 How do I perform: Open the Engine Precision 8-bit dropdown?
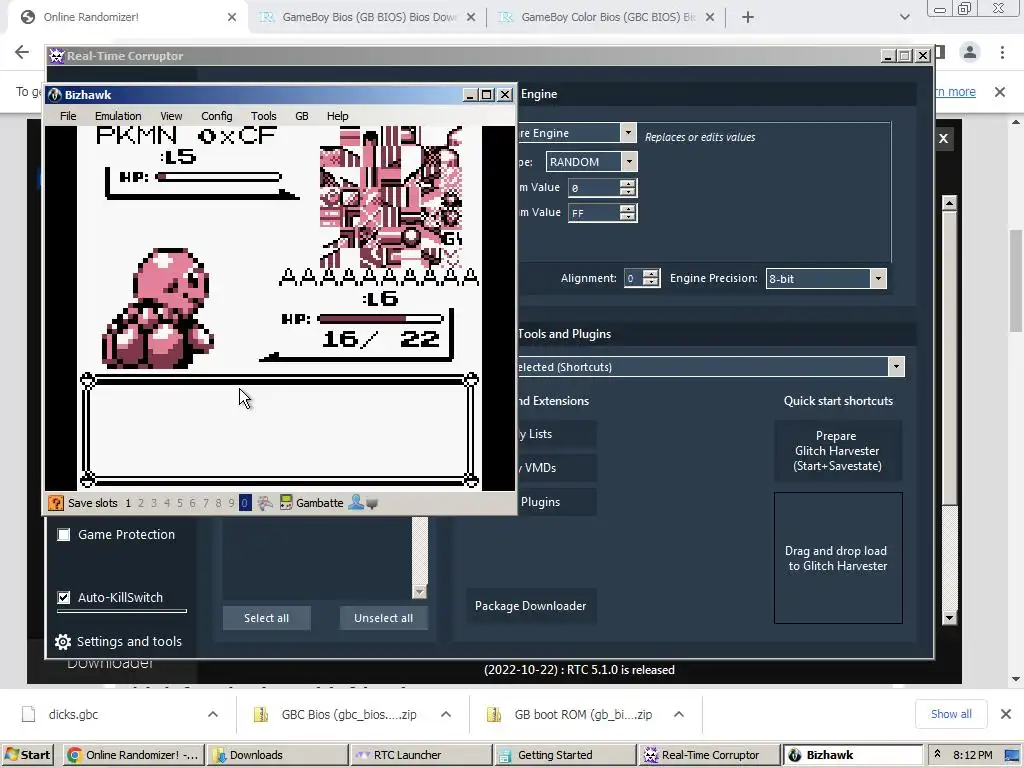(x=878, y=279)
